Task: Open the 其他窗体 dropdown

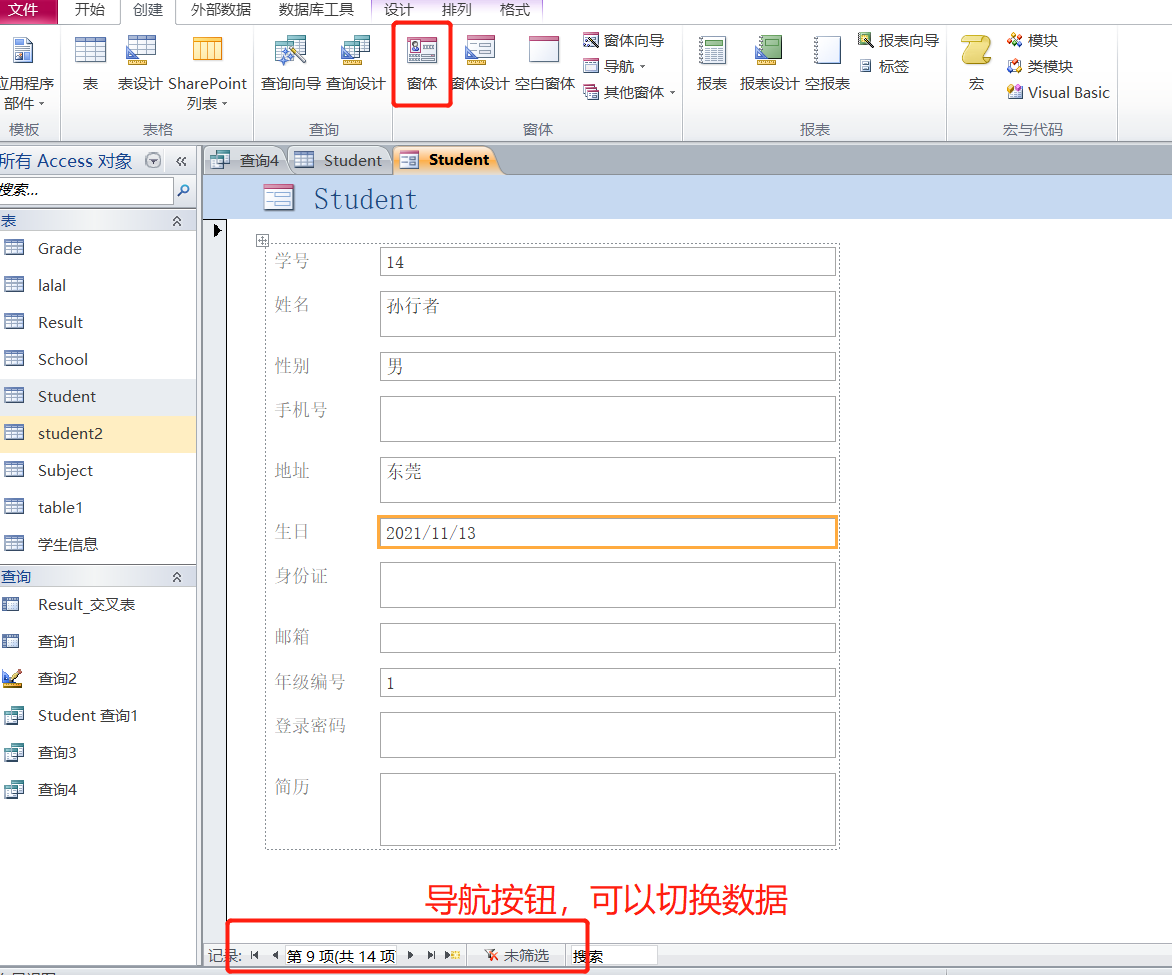Action: [x=629, y=92]
